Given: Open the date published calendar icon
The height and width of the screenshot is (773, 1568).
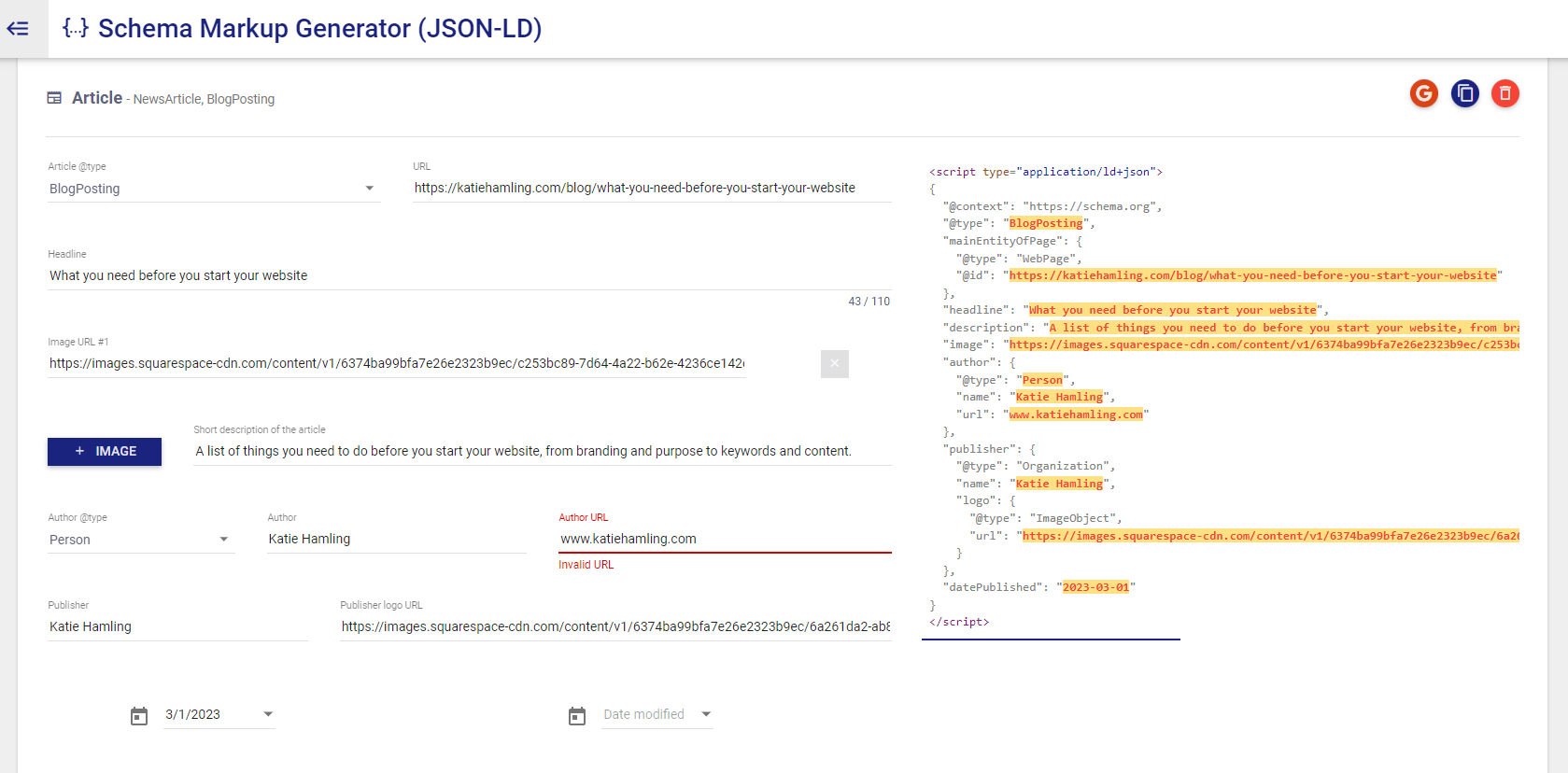Looking at the screenshot, I should pyautogui.click(x=139, y=716).
